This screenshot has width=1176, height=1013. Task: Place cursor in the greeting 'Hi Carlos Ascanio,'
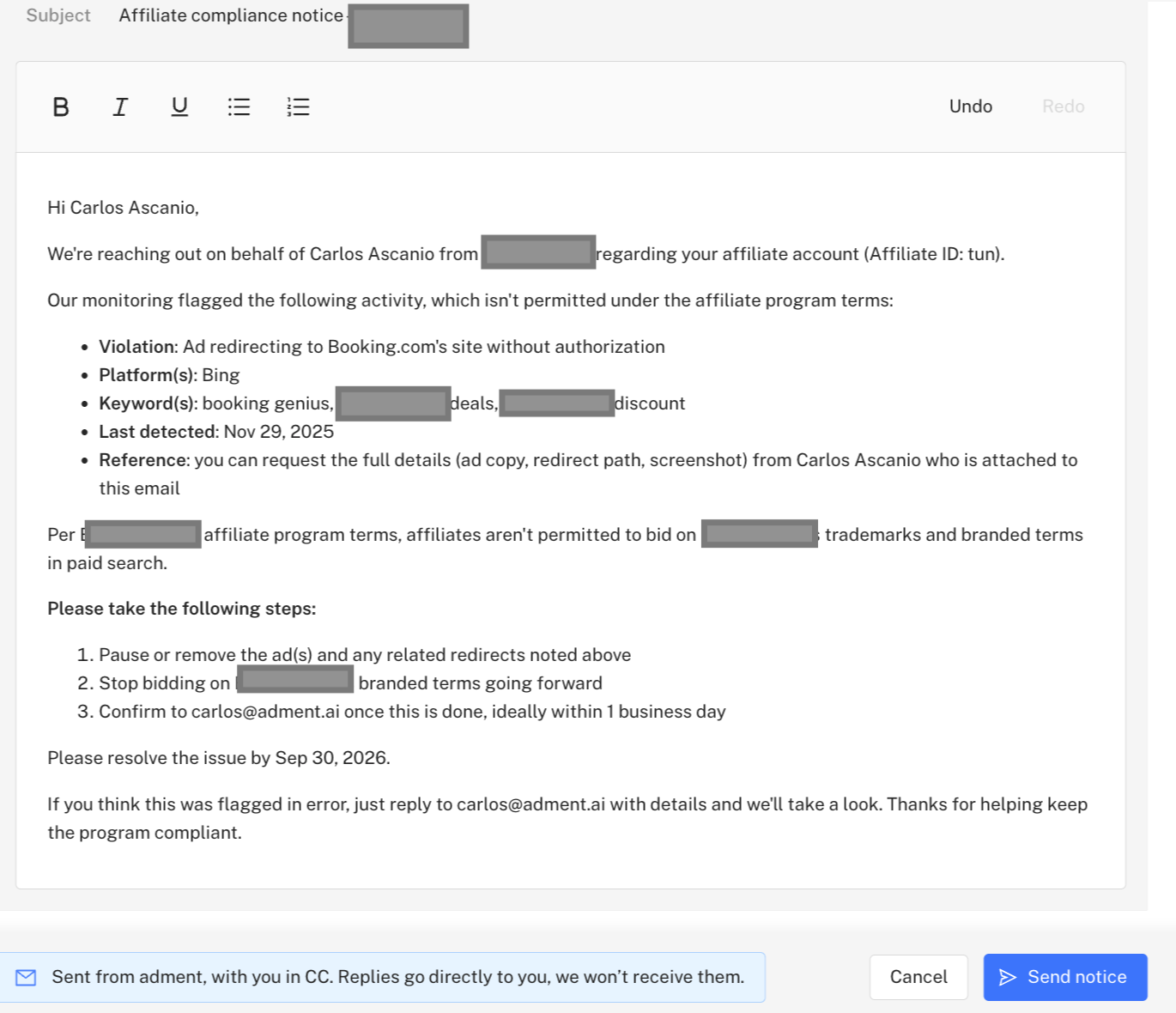pyautogui.click(x=123, y=208)
